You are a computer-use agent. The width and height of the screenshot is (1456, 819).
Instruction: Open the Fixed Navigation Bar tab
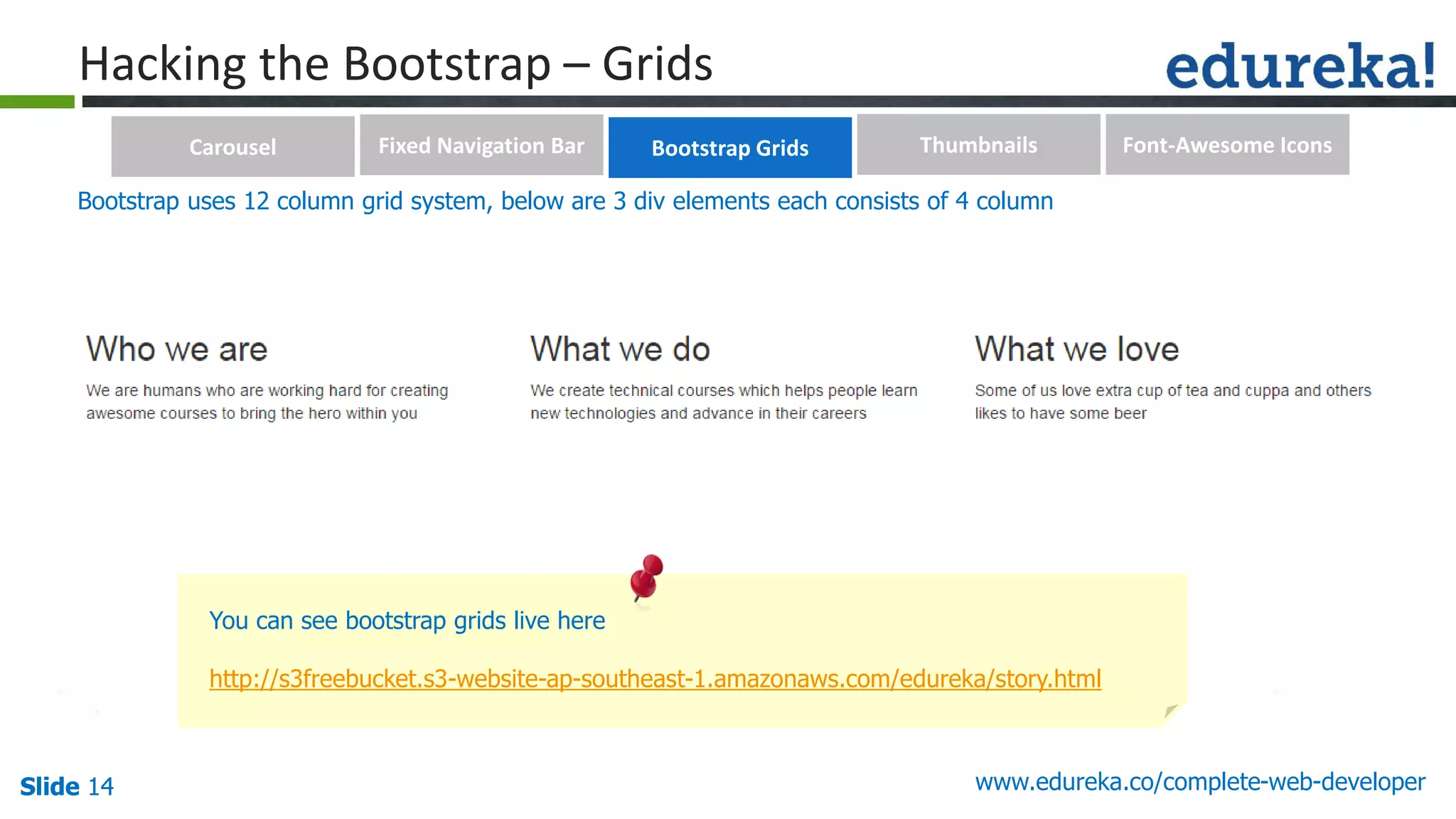point(481,145)
